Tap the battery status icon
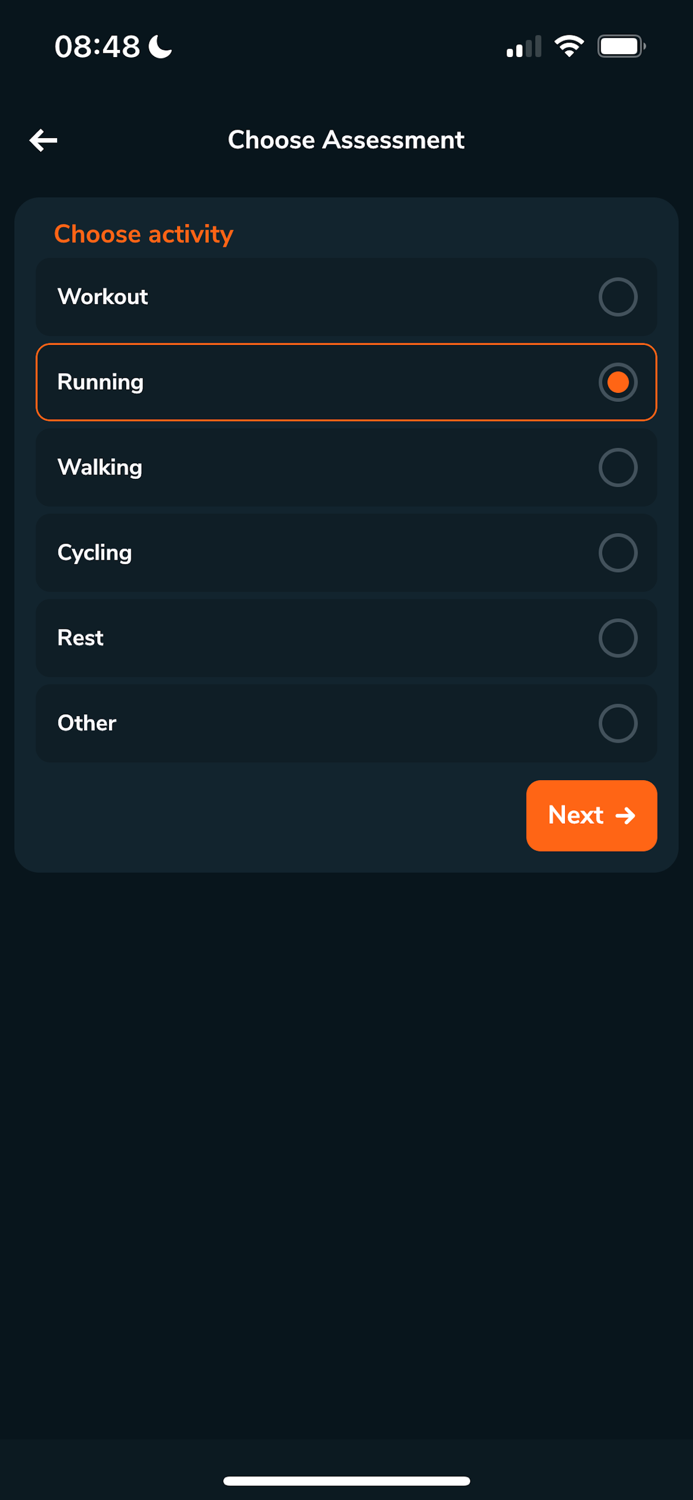Screen dimensions: 693x1500 621,46
